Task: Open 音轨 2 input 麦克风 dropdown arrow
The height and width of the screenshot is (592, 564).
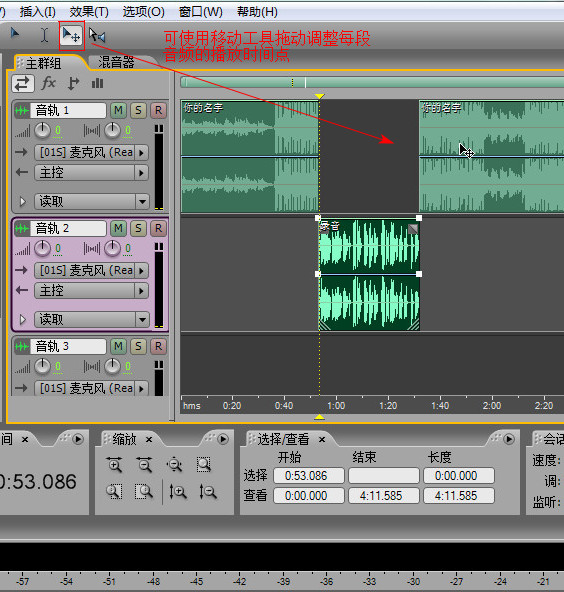Action: [142, 270]
